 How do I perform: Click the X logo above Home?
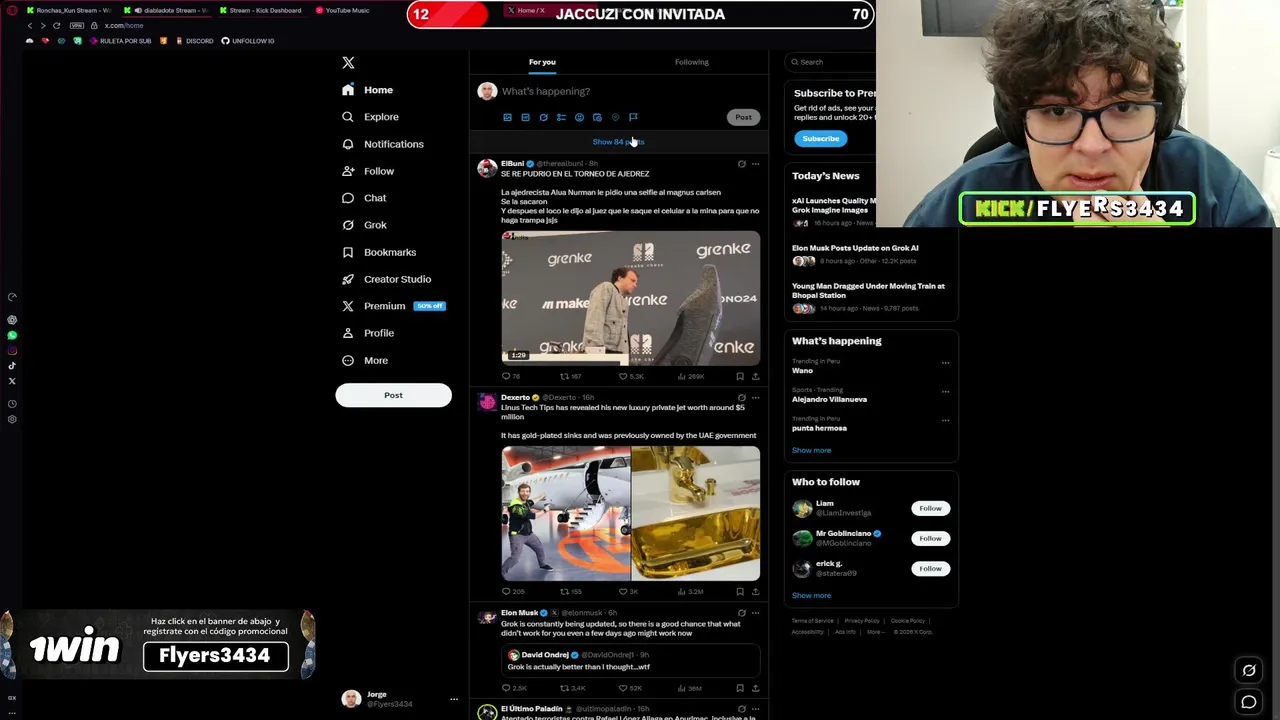pos(348,63)
